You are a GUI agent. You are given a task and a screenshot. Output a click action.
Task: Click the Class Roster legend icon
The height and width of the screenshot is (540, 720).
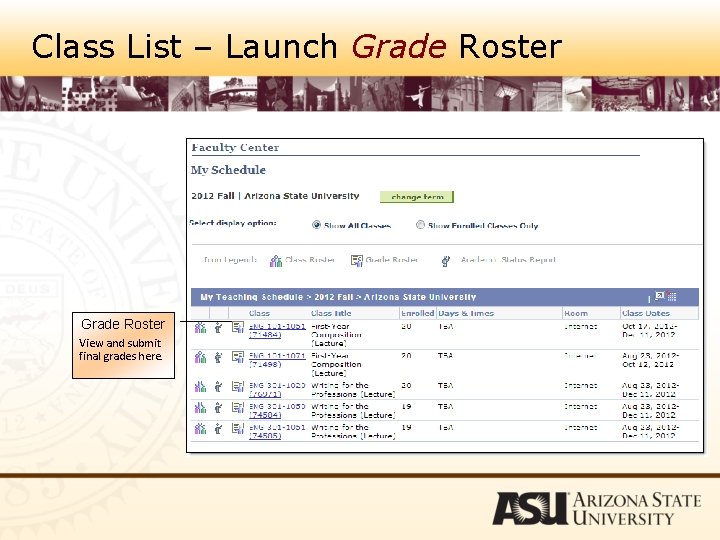276,261
